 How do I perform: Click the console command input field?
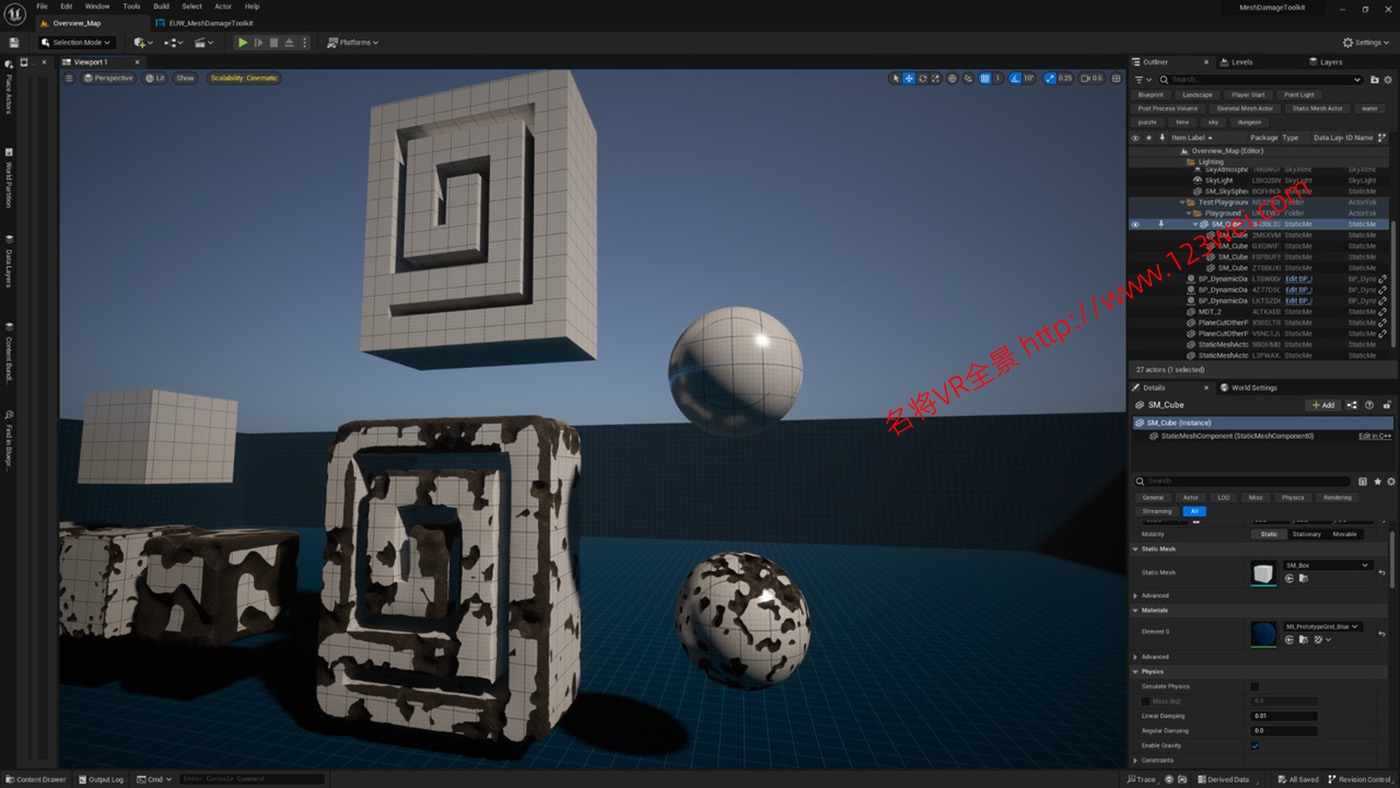tap(250, 779)
